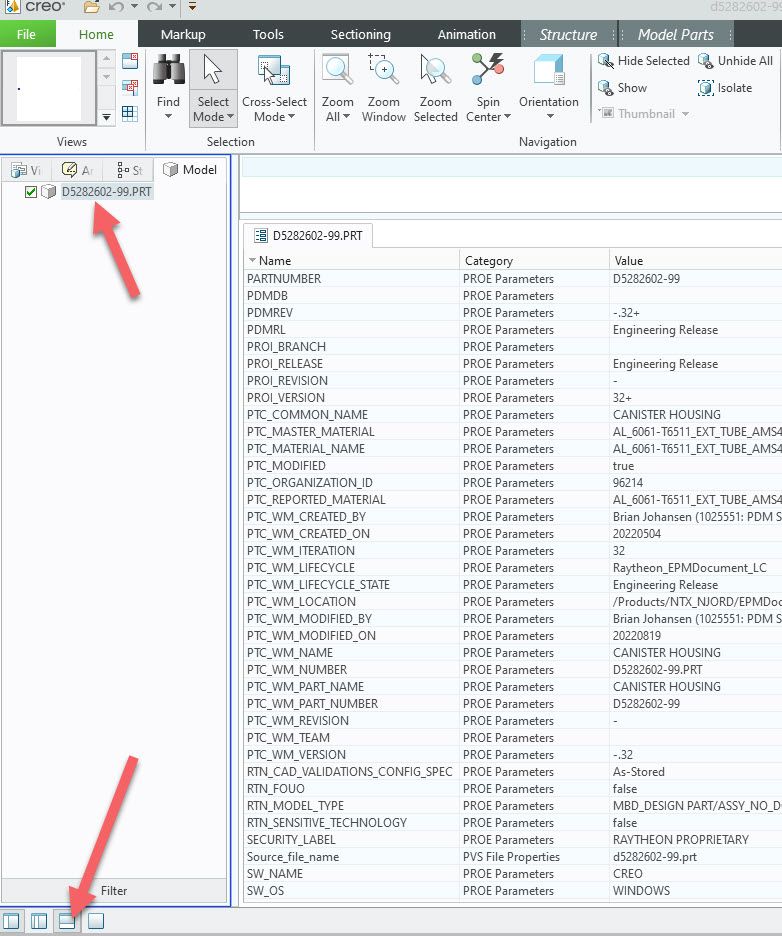
Task: Open the Sectioning ribbon tab
Action: [x=360, y=35]
